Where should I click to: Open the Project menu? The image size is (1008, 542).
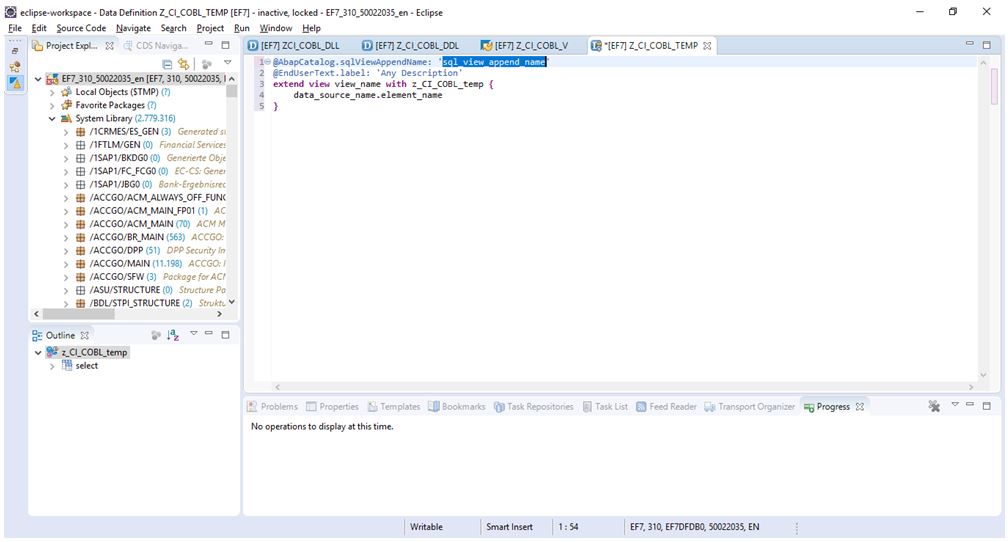click(x=210, y=28)
